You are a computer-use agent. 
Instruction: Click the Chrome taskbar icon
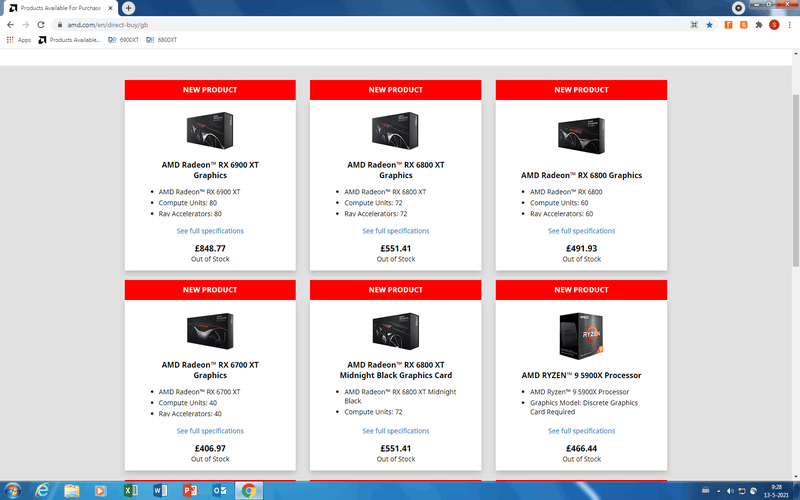249,491
